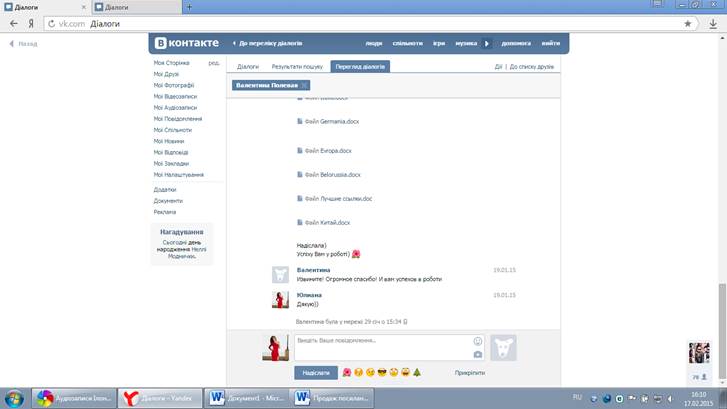Insert the rose emoji next to Надіслати
Screen dimensions: 727x409
point(347,372)
